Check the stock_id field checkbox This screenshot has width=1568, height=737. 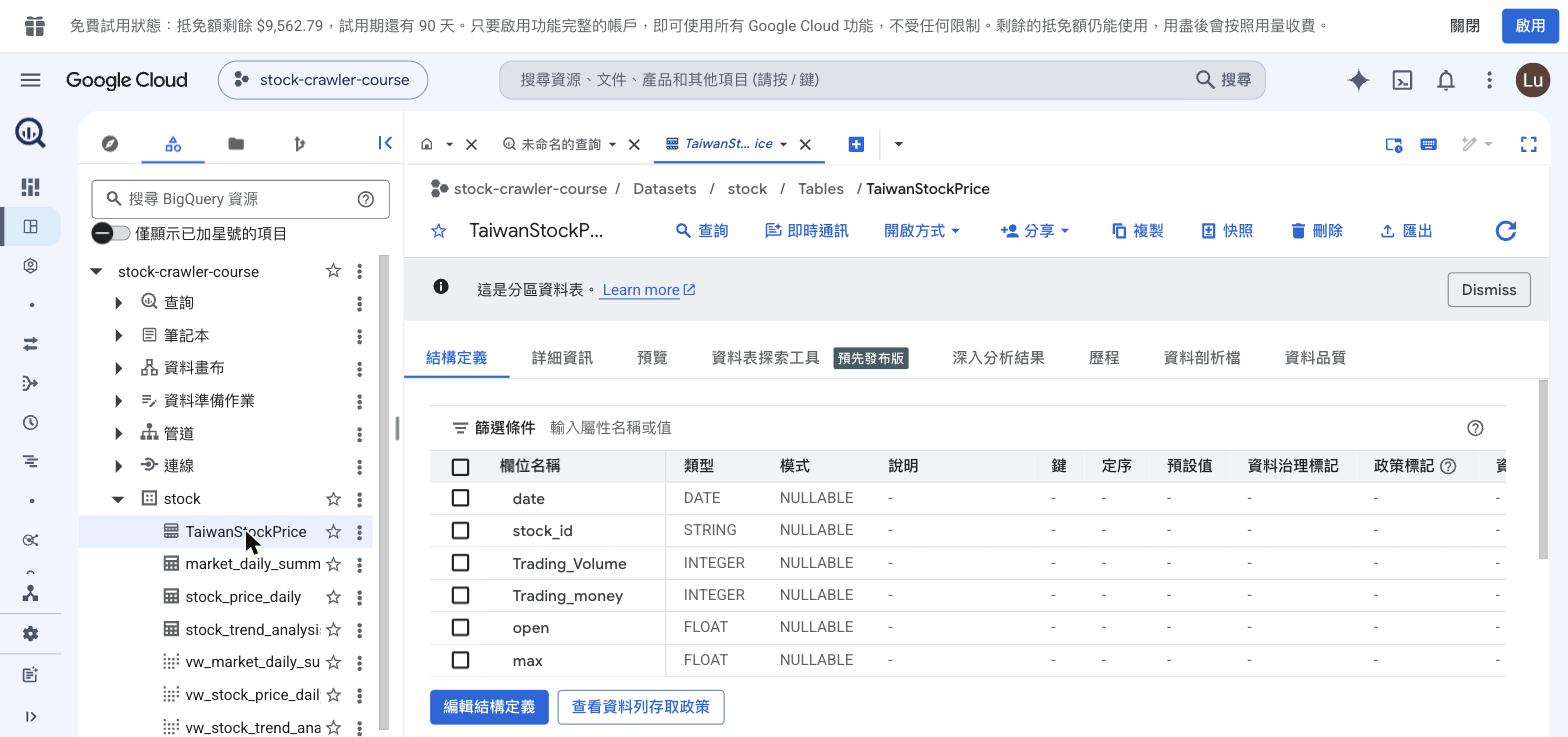(460, 531)
